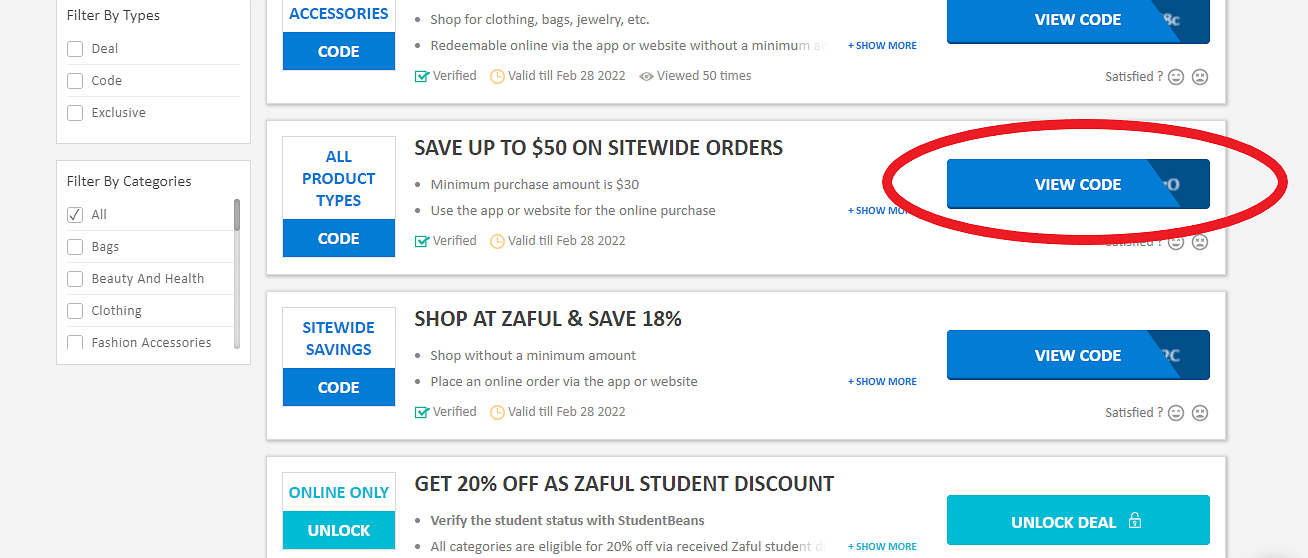This screenshot has height=558, width=1308.
Task: Click the happy face icon for accessories coupon
Action: tap(1176, 77)
